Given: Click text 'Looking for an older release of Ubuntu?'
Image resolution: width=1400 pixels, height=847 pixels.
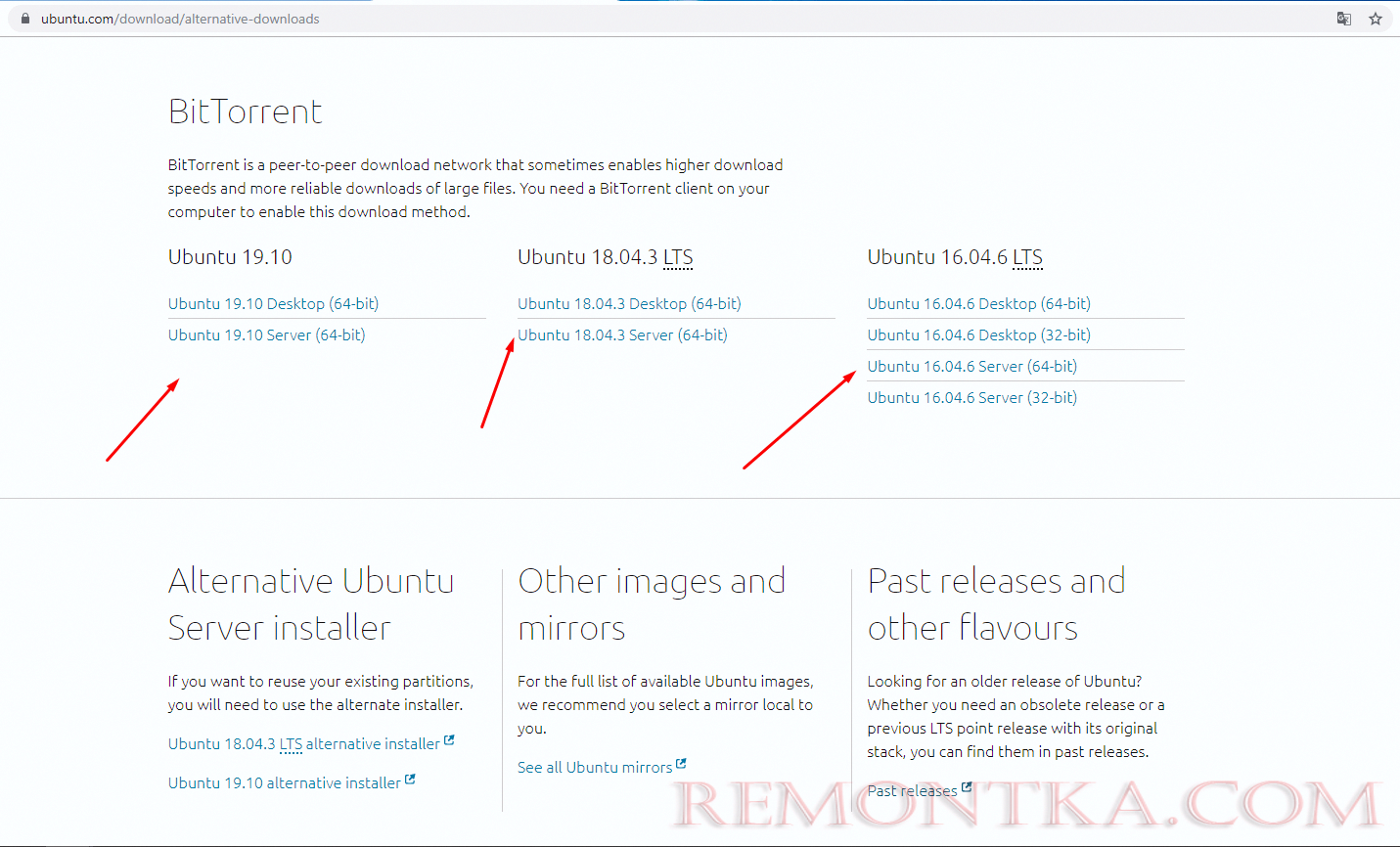Looking at the screenshot, I should pos(1005,682).
